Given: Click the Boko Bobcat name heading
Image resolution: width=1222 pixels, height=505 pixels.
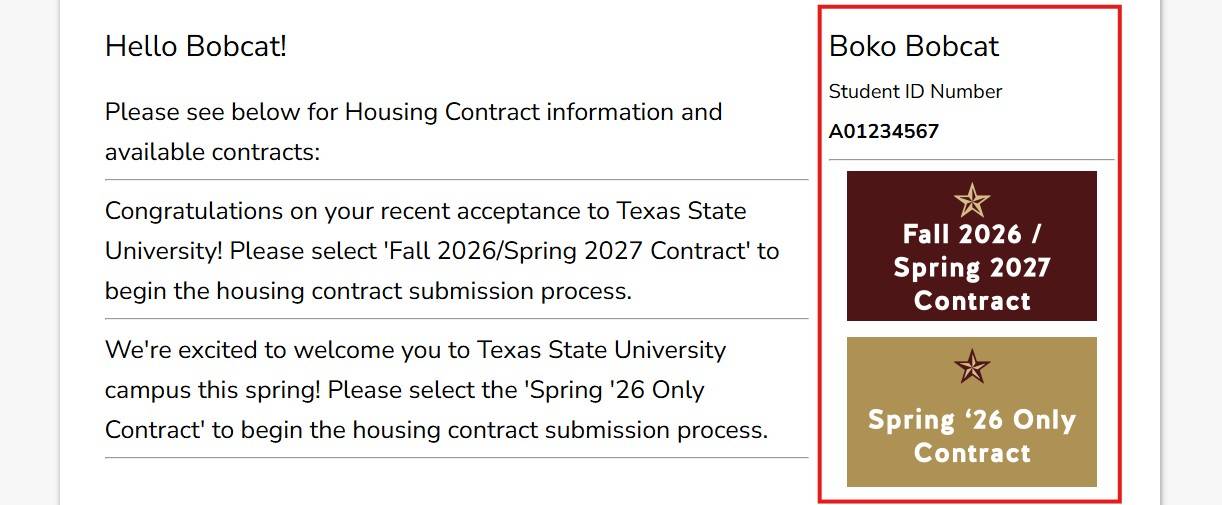Looking at the screenshot, I should tap(914, 47).
